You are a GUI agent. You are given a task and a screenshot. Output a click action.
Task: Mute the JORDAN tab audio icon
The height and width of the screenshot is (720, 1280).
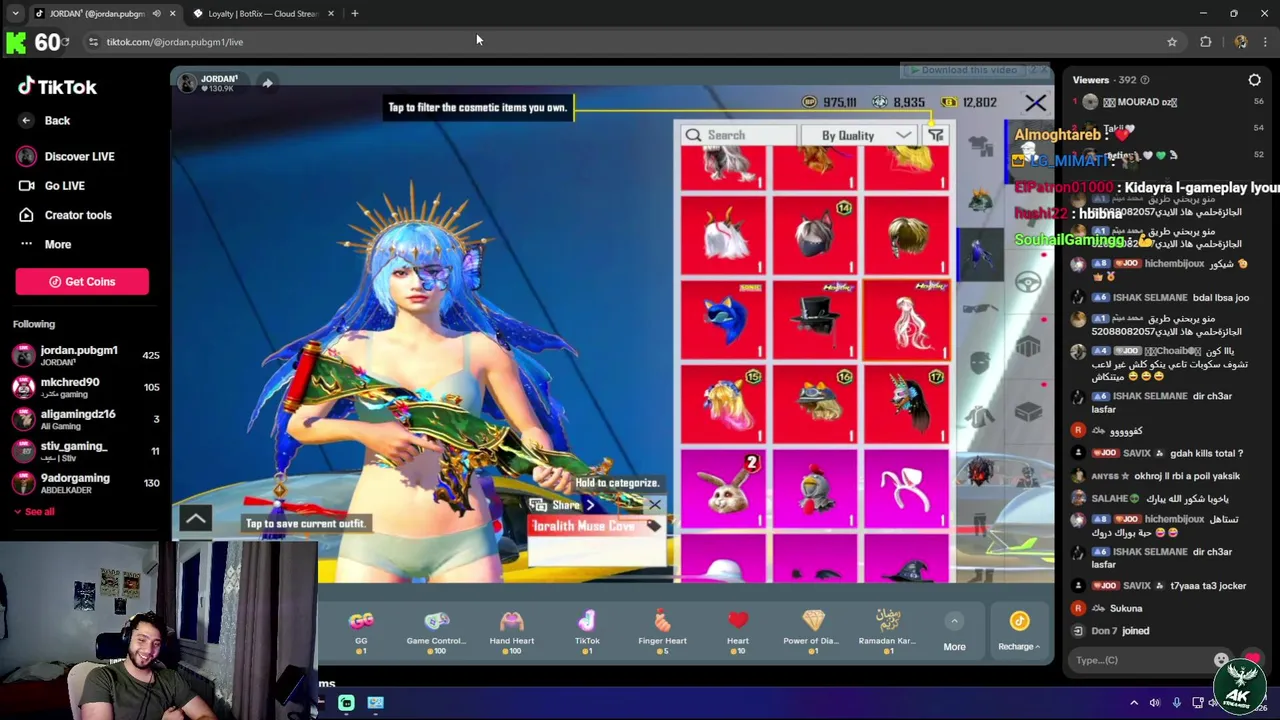coord(156,14)
